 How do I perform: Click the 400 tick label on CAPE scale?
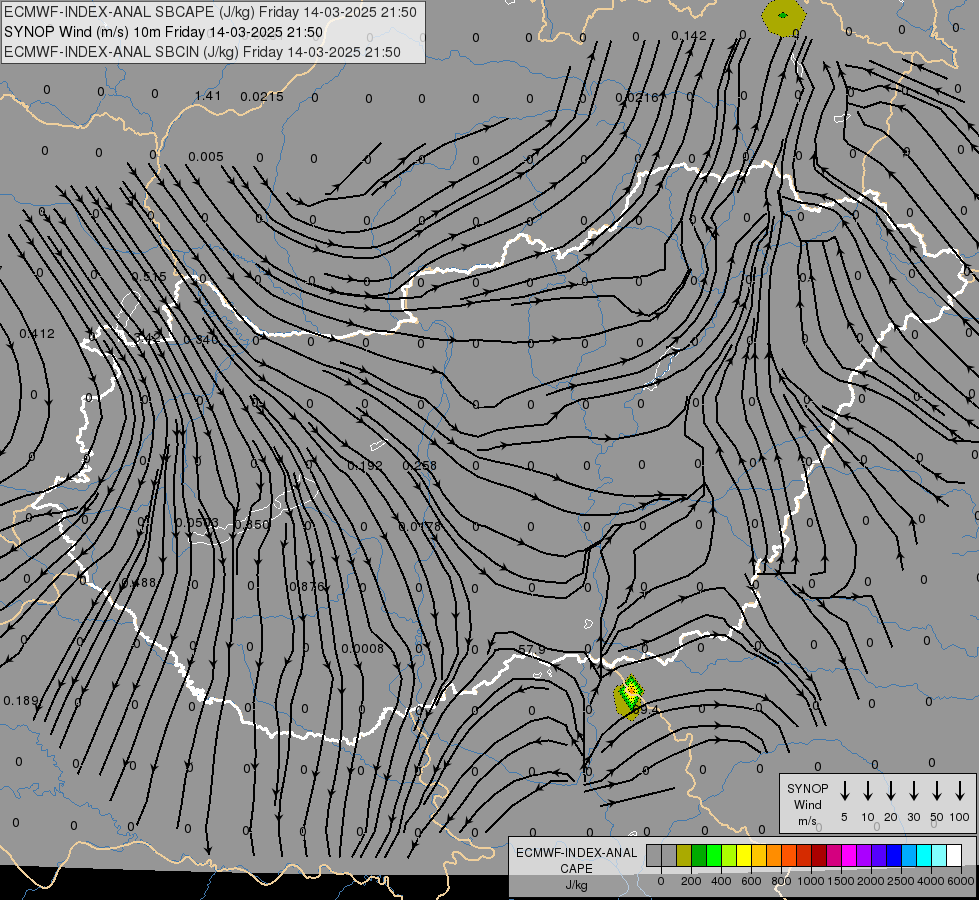[x=721, y=881]
